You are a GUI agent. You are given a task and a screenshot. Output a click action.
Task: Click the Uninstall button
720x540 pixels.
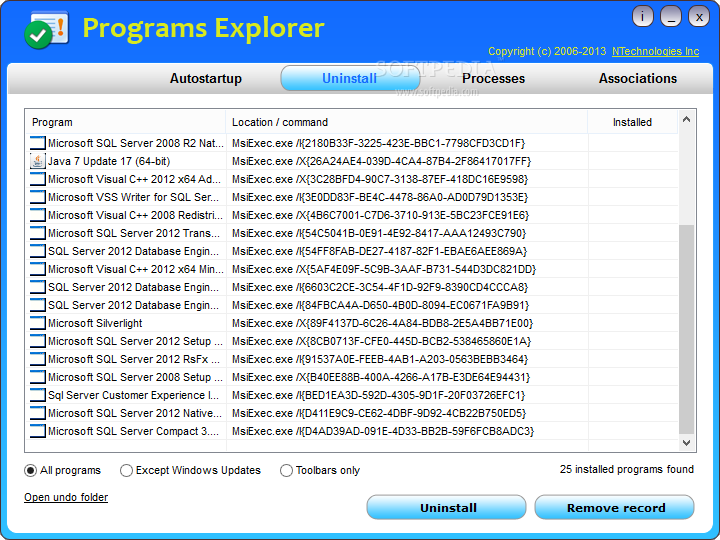pos(446,507)
